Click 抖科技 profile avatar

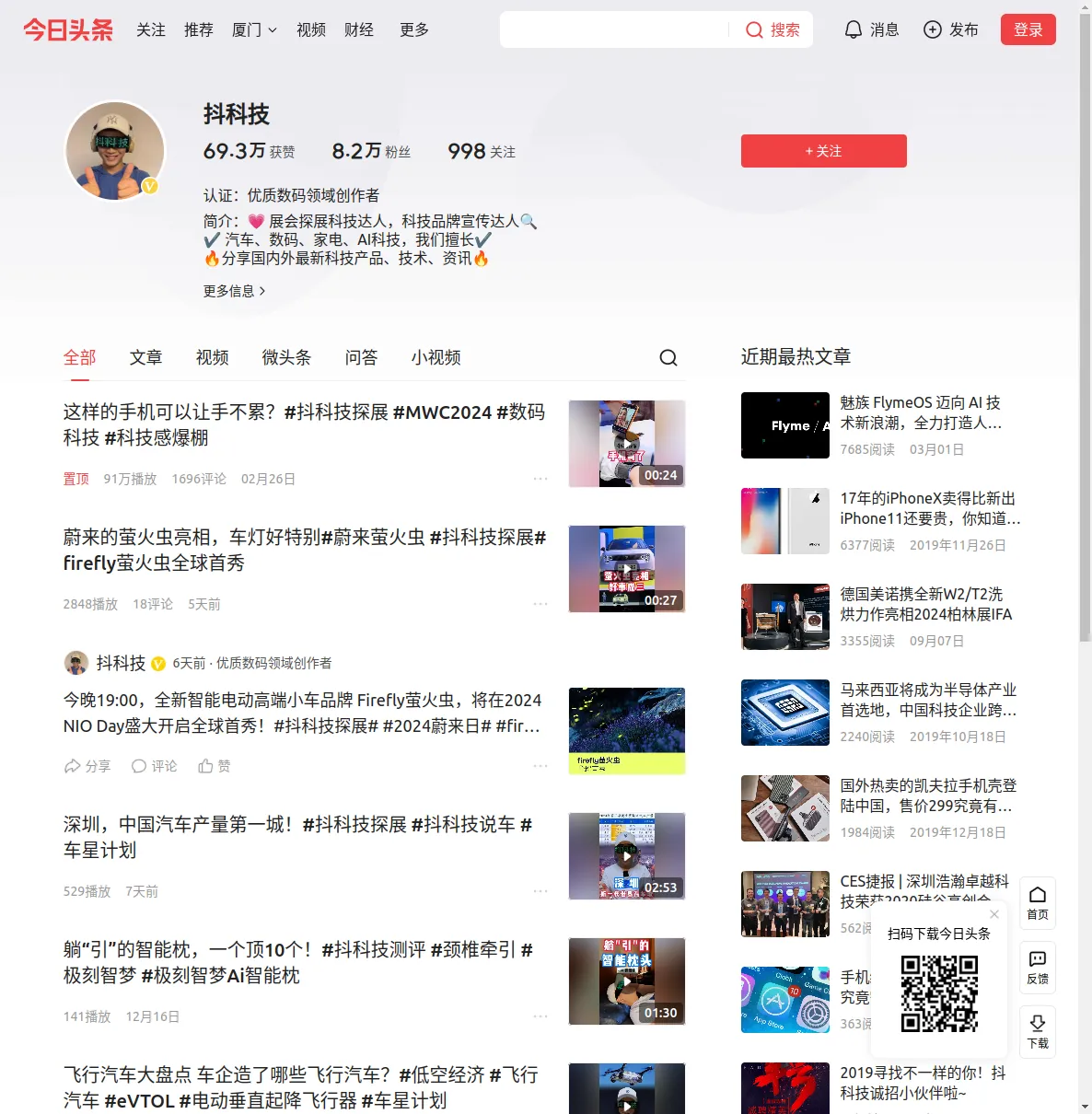115,150
